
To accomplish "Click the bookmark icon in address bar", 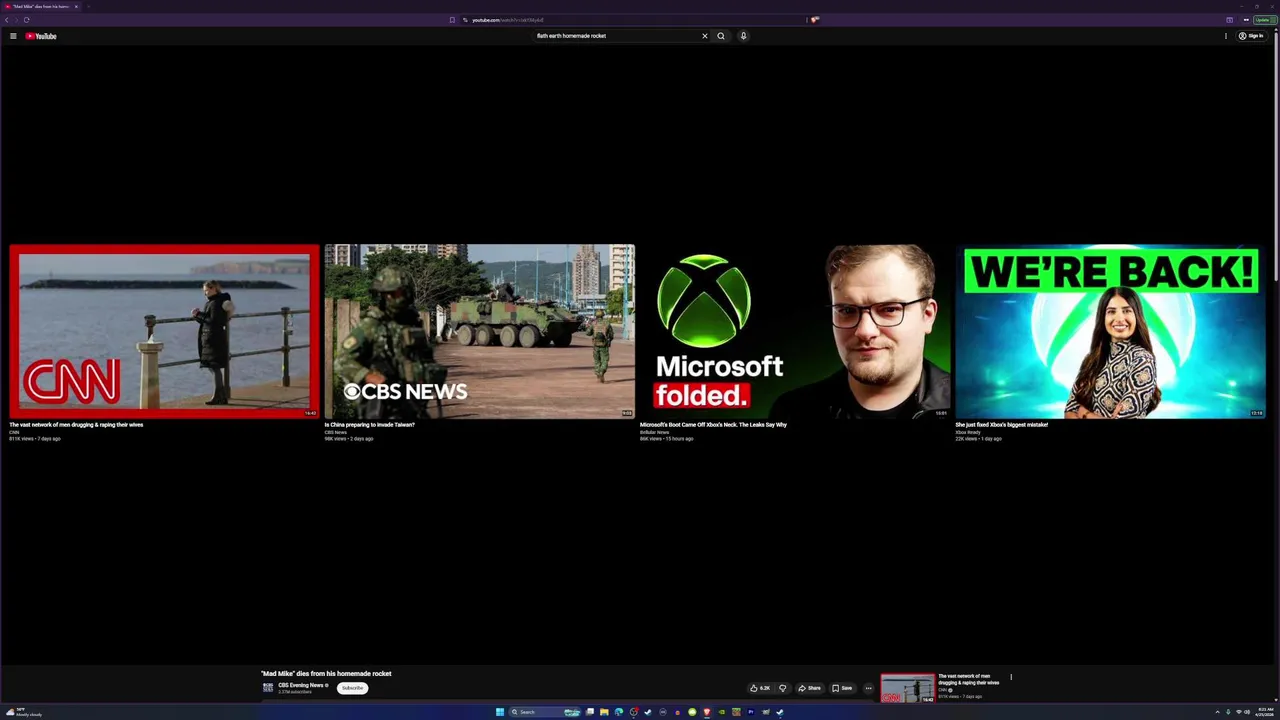I will [452, 20].
